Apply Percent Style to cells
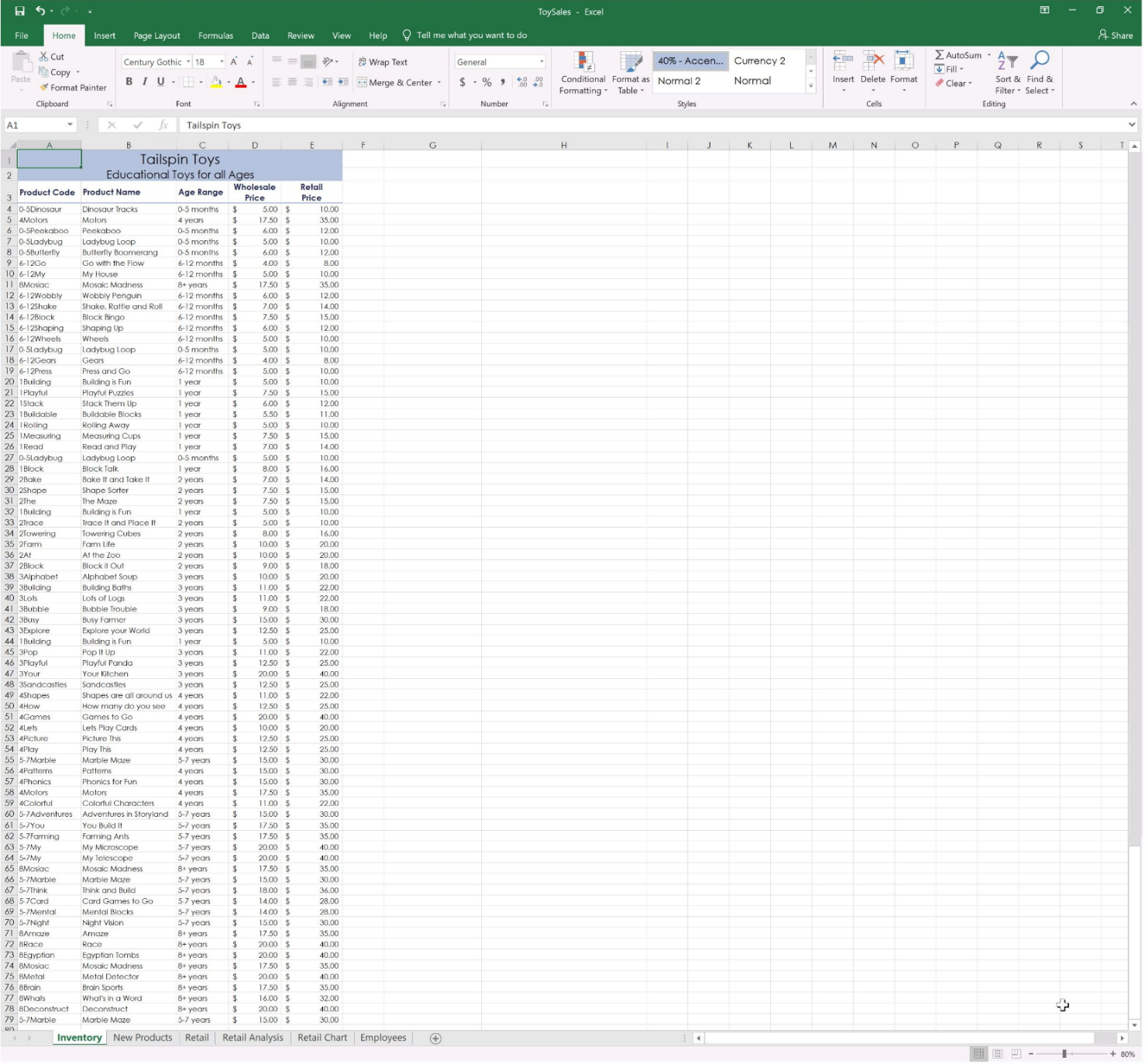Viewport: 1145px width, 1064px height. [x=487, y=82]
